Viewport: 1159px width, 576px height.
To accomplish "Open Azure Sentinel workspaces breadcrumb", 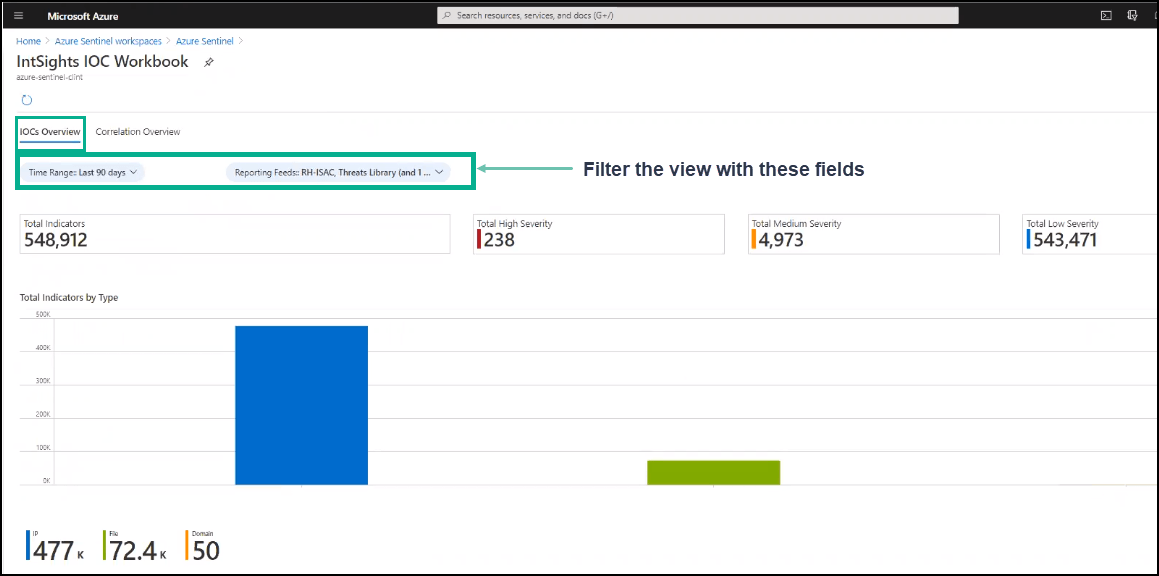I will point(108,41).
